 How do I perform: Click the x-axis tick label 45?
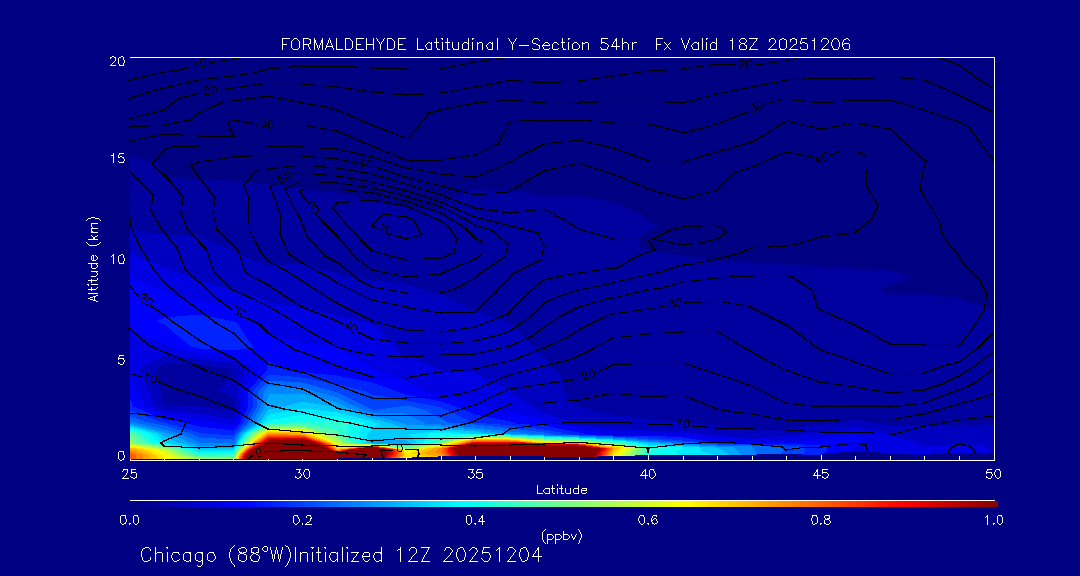[821, 474]
